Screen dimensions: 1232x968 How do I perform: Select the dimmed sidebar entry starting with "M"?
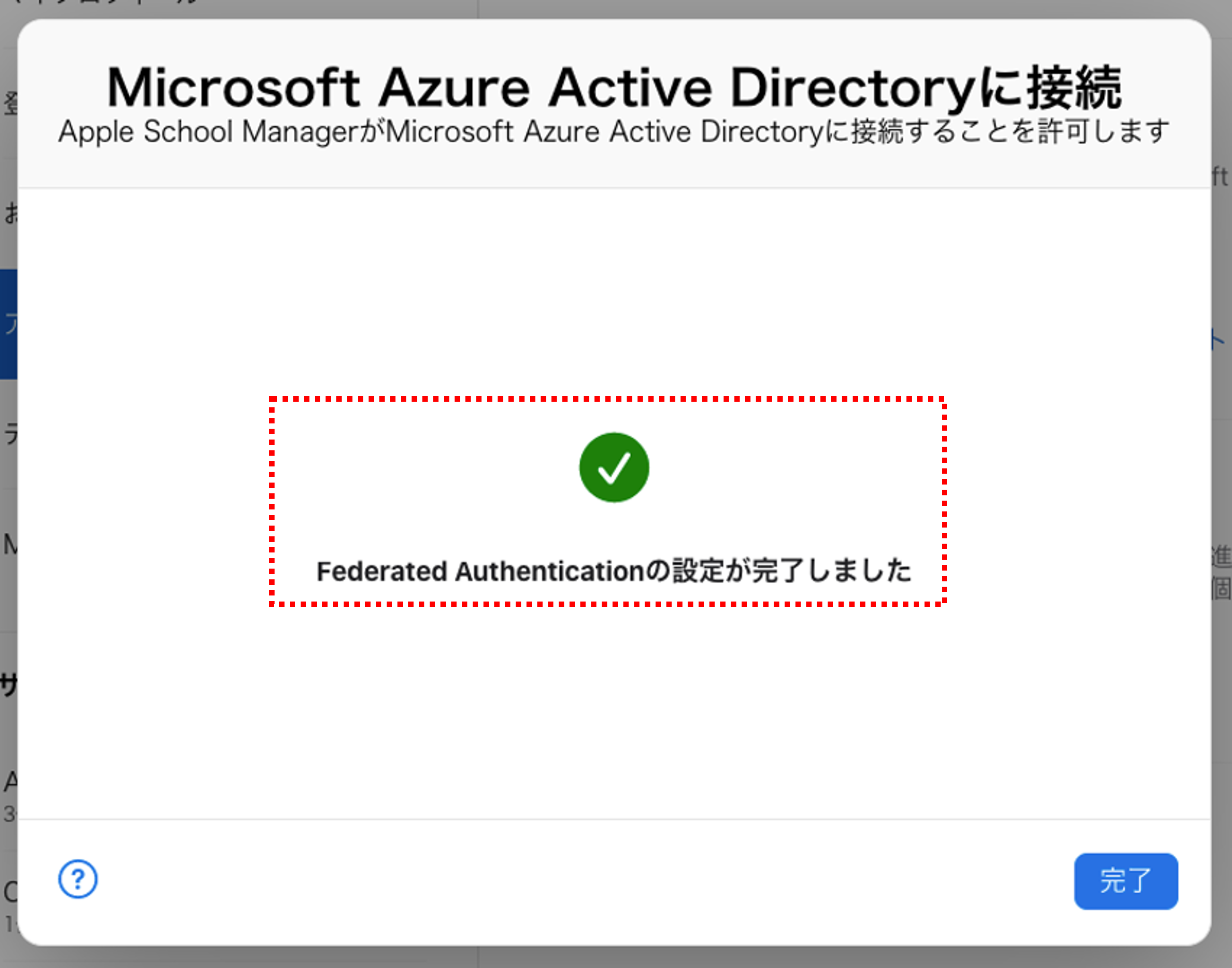9,545
